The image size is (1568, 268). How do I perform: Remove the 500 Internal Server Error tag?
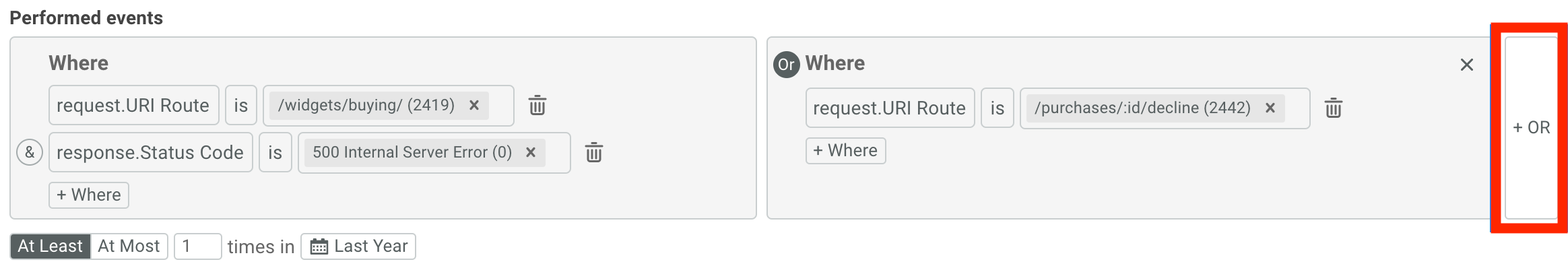531,152
